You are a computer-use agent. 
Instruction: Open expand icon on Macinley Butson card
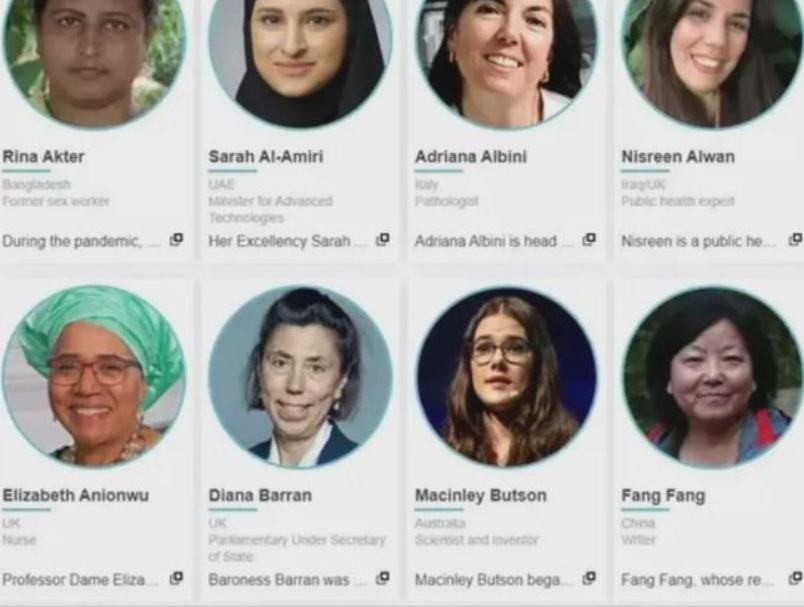(x=589, y=578)
